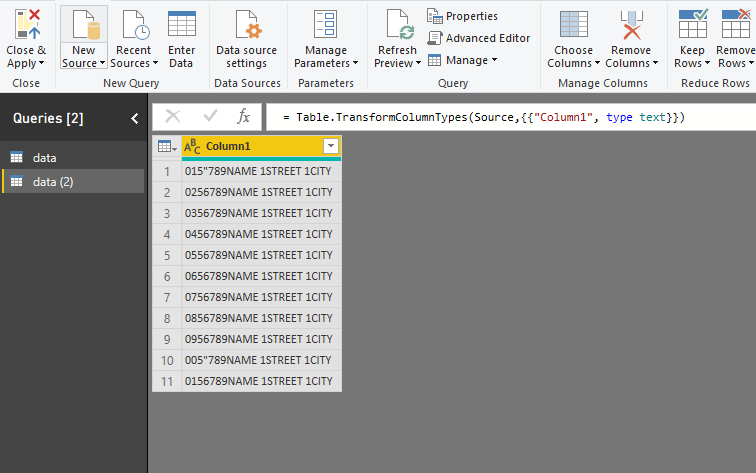756x473 pixels.
Task: Select the data query
Action: (73, 157)
